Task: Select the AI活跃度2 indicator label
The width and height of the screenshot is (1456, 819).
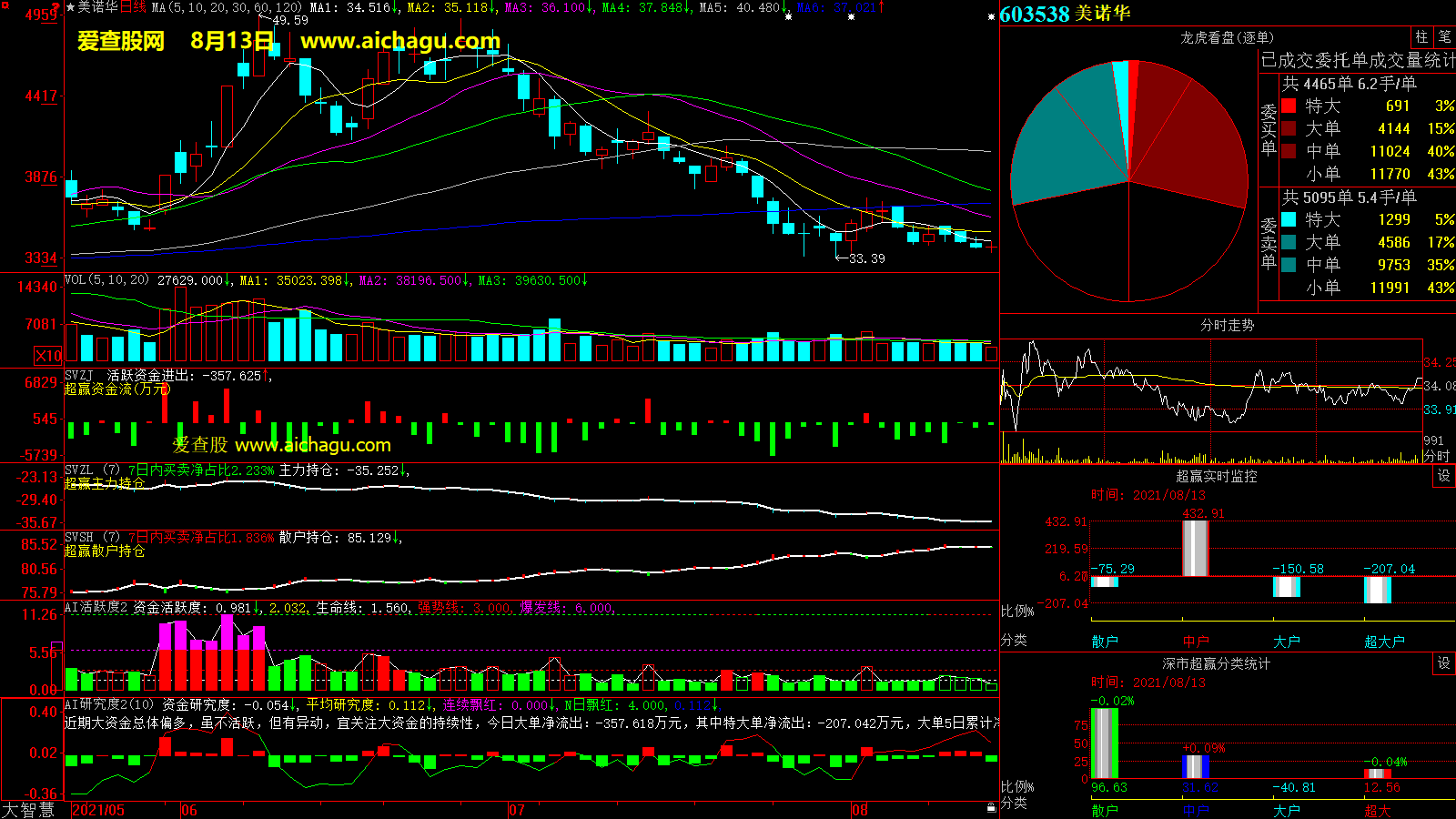Action: [x=96, y=607]
